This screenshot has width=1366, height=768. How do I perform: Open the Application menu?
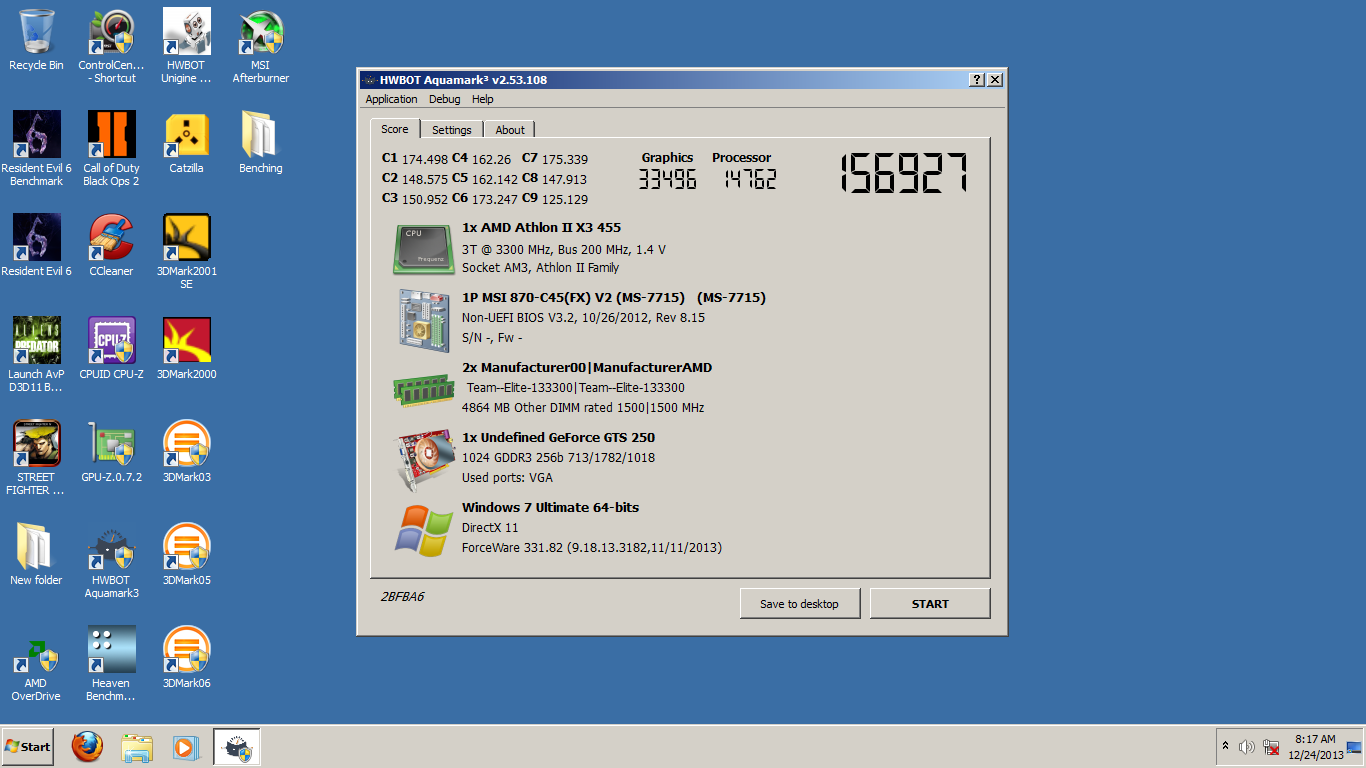point(391,99)
